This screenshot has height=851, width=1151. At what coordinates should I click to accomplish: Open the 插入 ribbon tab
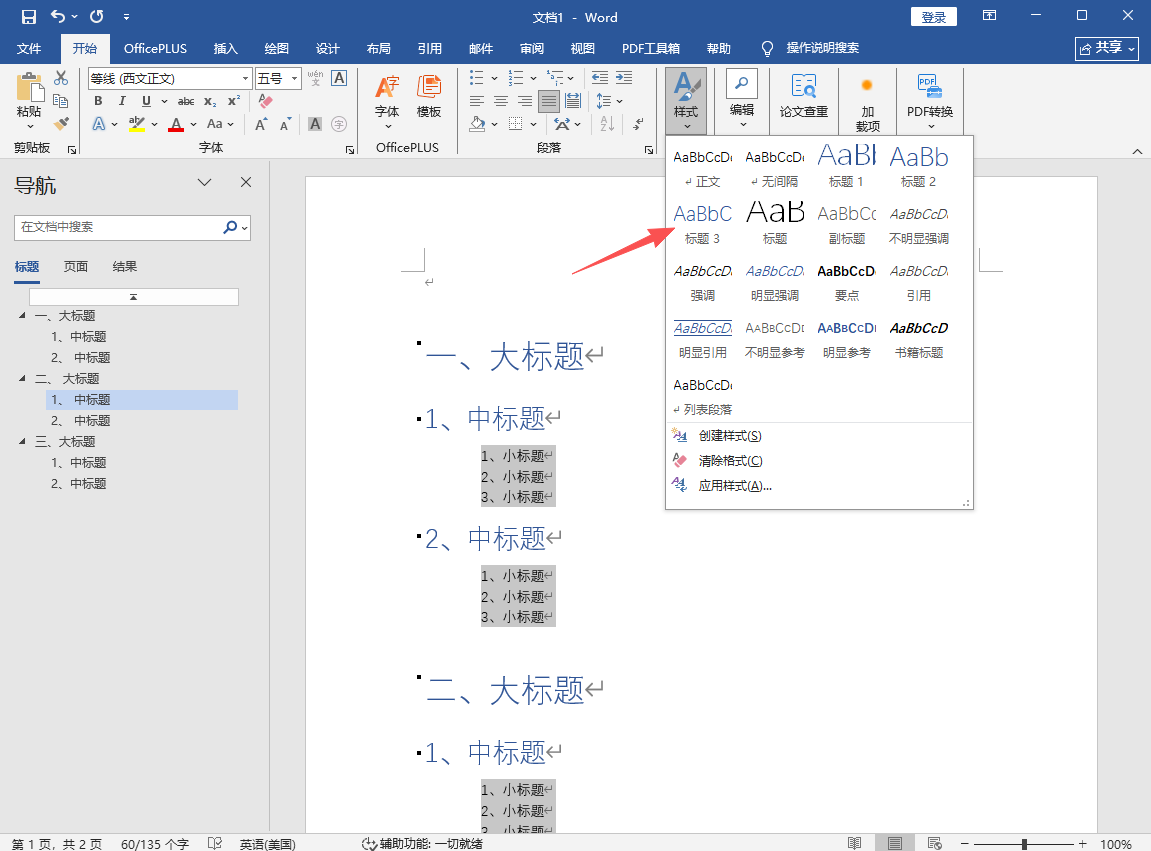pos(226,48)
